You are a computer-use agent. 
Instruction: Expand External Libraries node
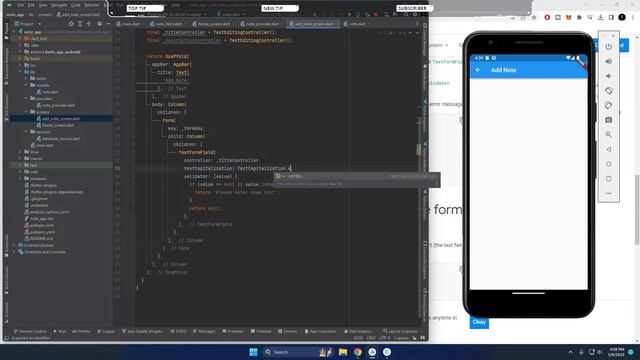click(x=15, y=245)
